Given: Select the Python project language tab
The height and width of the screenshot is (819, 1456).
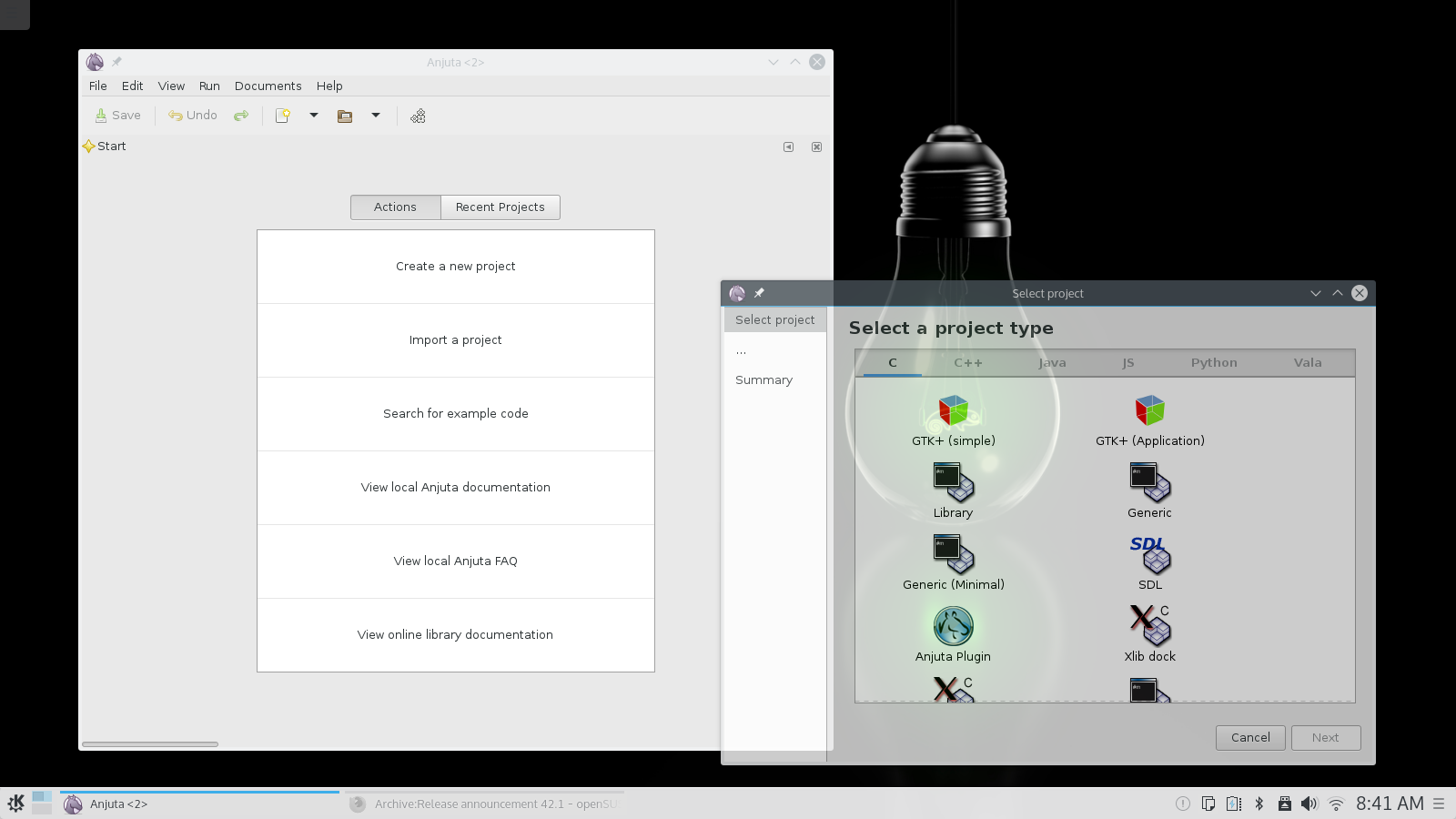Looking at the screenshot, I should [x=1214, y=362].
